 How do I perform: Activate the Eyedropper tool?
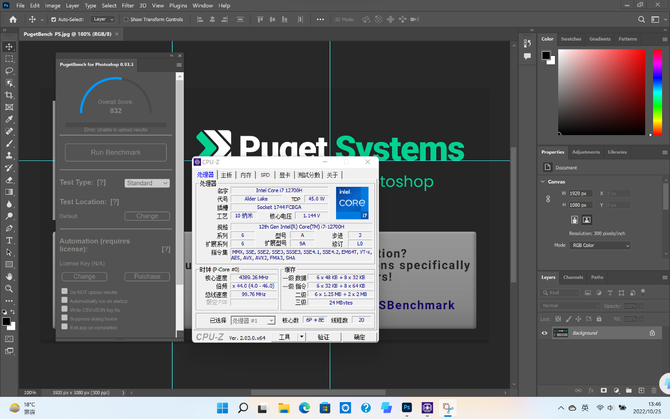tap(9, 119)
